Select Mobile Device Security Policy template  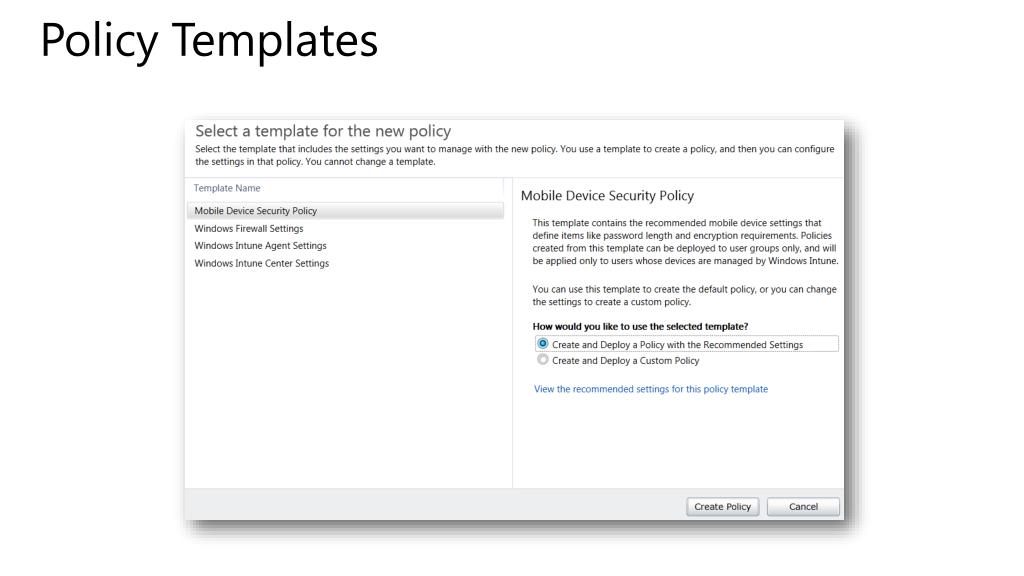345,211
